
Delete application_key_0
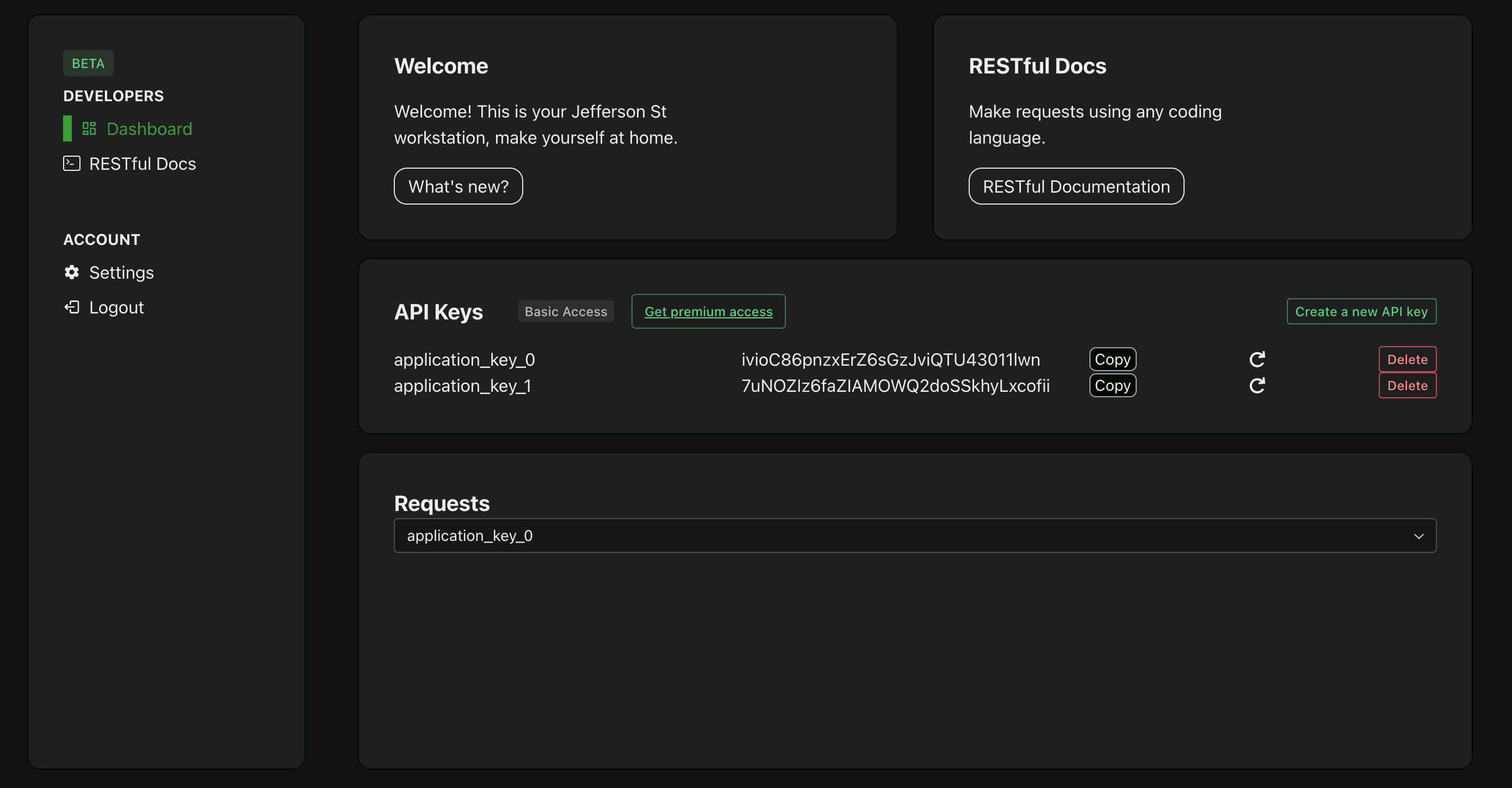pos(1407,359)
